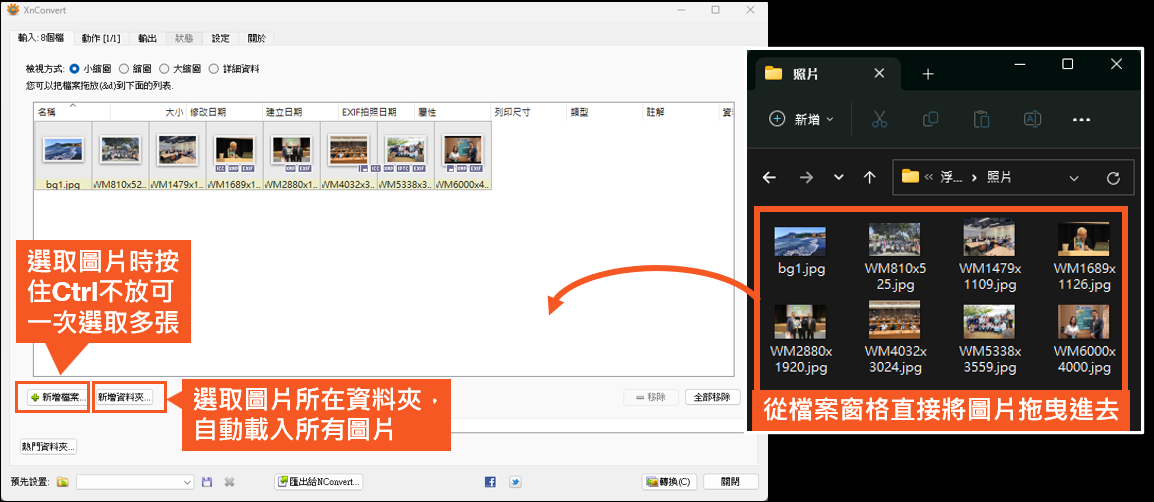Click 匯出給NConvert button
Image resolution: width=1154 pixels, height=502 pixels.
coord(319,482)
